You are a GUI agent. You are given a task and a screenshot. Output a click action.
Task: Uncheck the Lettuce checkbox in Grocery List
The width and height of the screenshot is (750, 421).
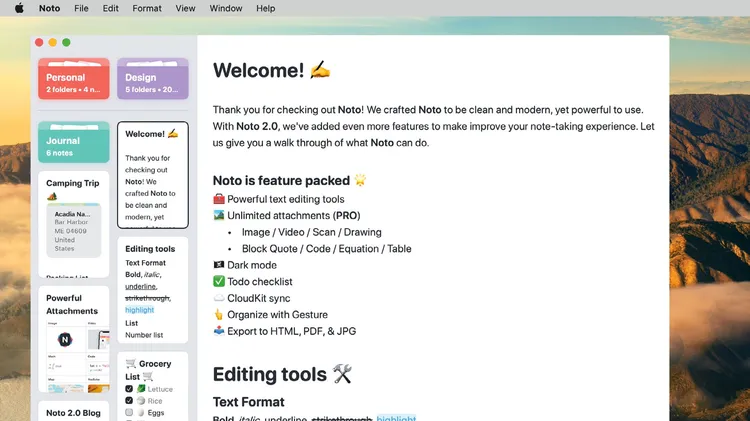click(x=129, y=388)
